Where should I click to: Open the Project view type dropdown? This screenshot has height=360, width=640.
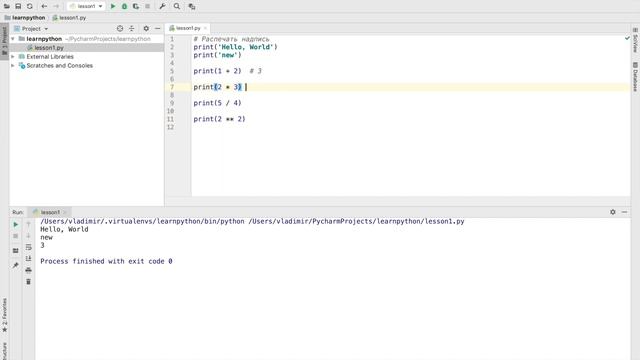coord(31,29)
